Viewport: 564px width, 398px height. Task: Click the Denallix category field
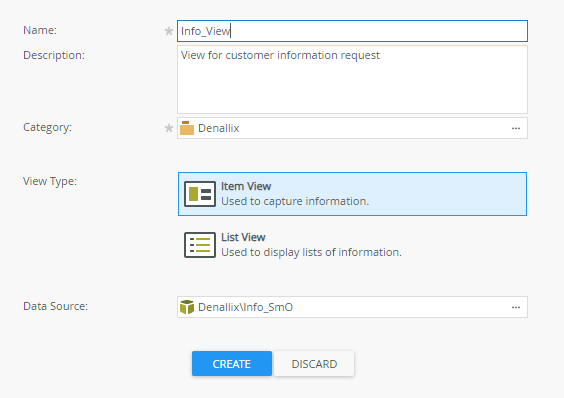pyautogui.click(x=352, y=128)
